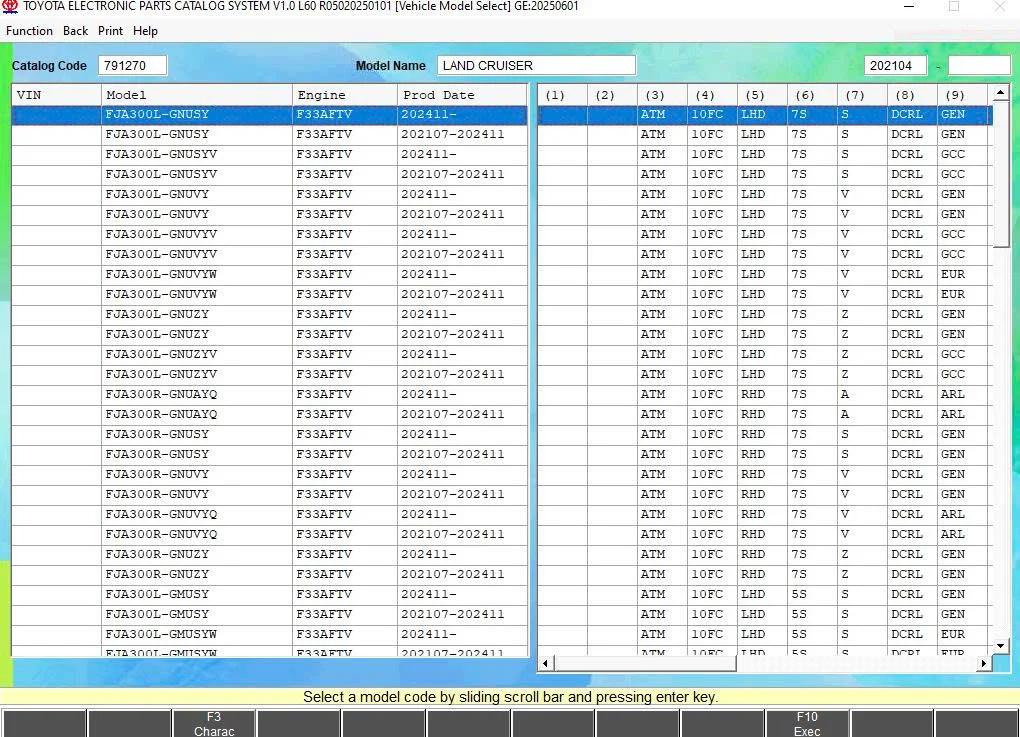Click the (4) column header

coord(712,95)
